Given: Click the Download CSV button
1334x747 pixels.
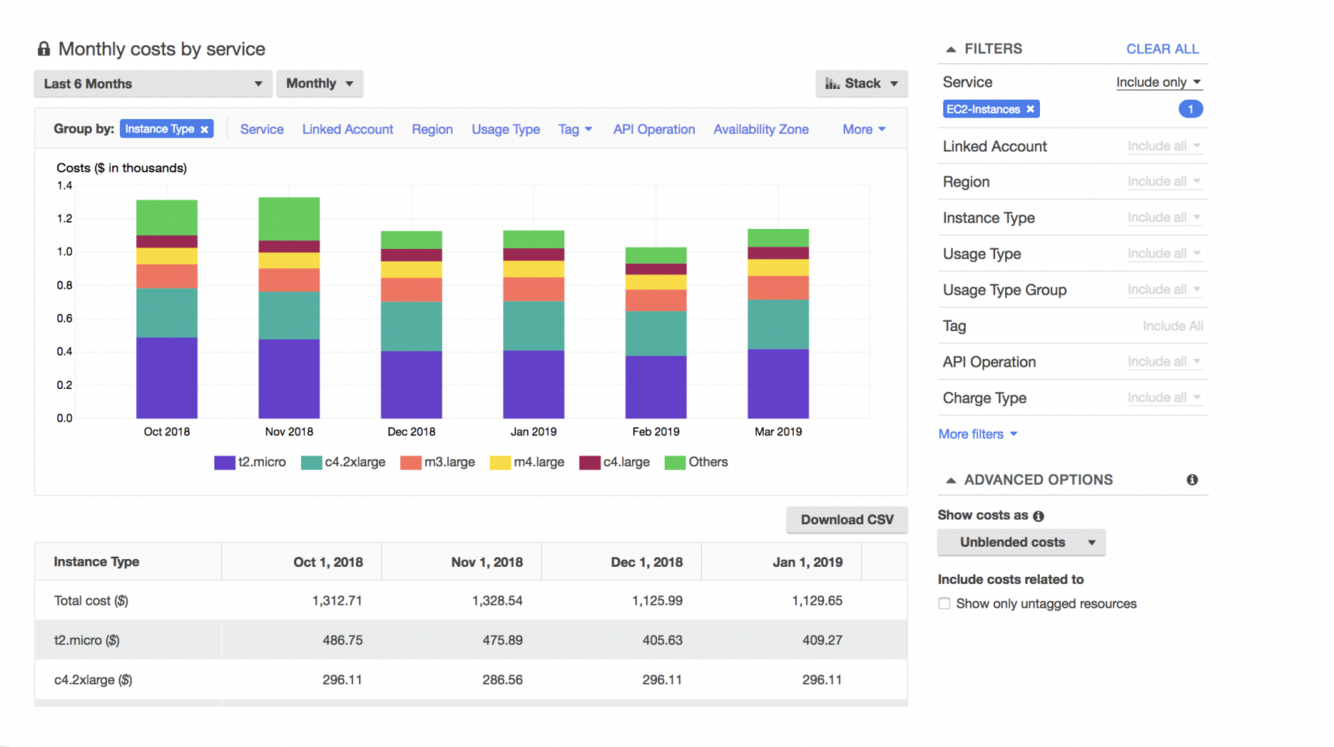Looking at the screenshot, I should pyautogui.click(x=847, y=520).
